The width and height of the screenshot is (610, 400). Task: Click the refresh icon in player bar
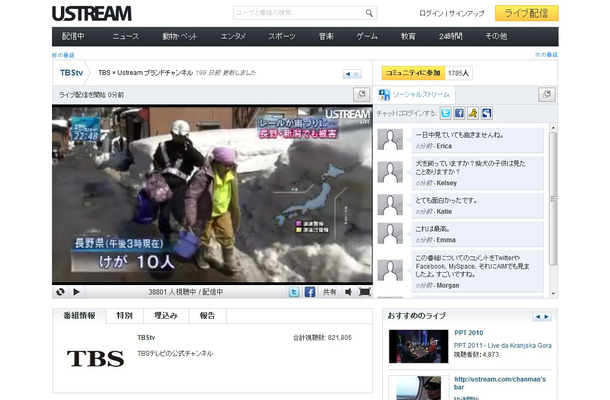(60, 292)
